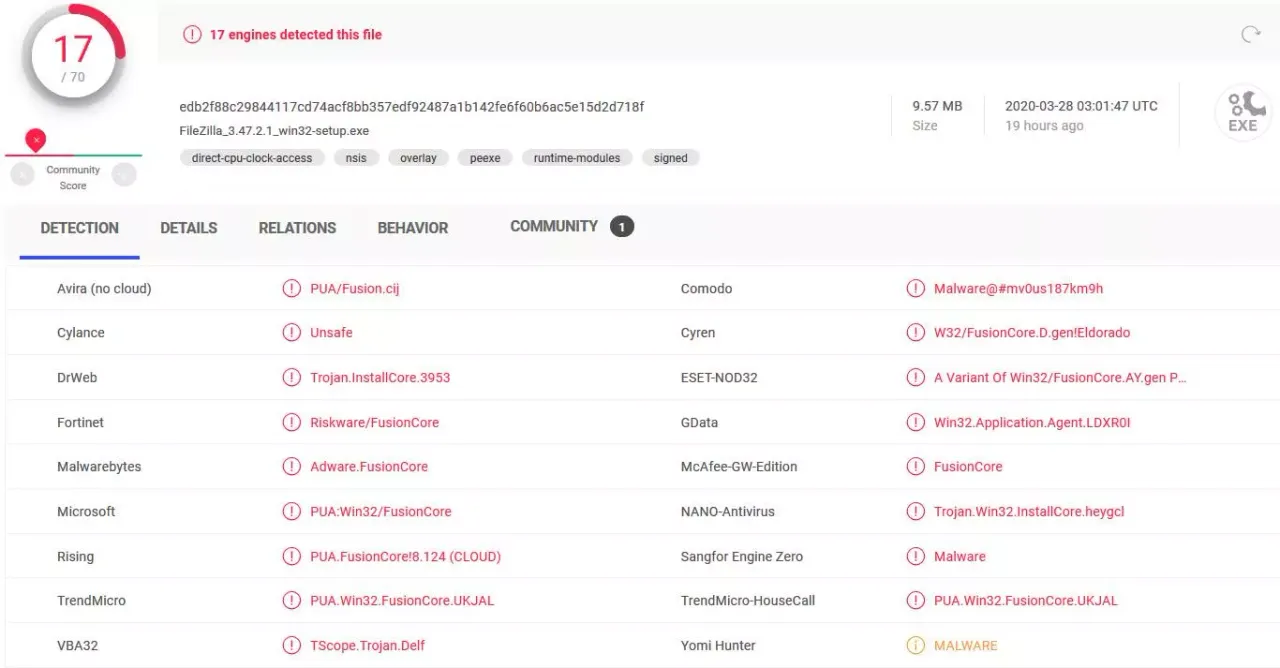Click the nsis tag
Image resolution: width=1280 pixels, height=668 pixels.
click(x=356, y=158)
